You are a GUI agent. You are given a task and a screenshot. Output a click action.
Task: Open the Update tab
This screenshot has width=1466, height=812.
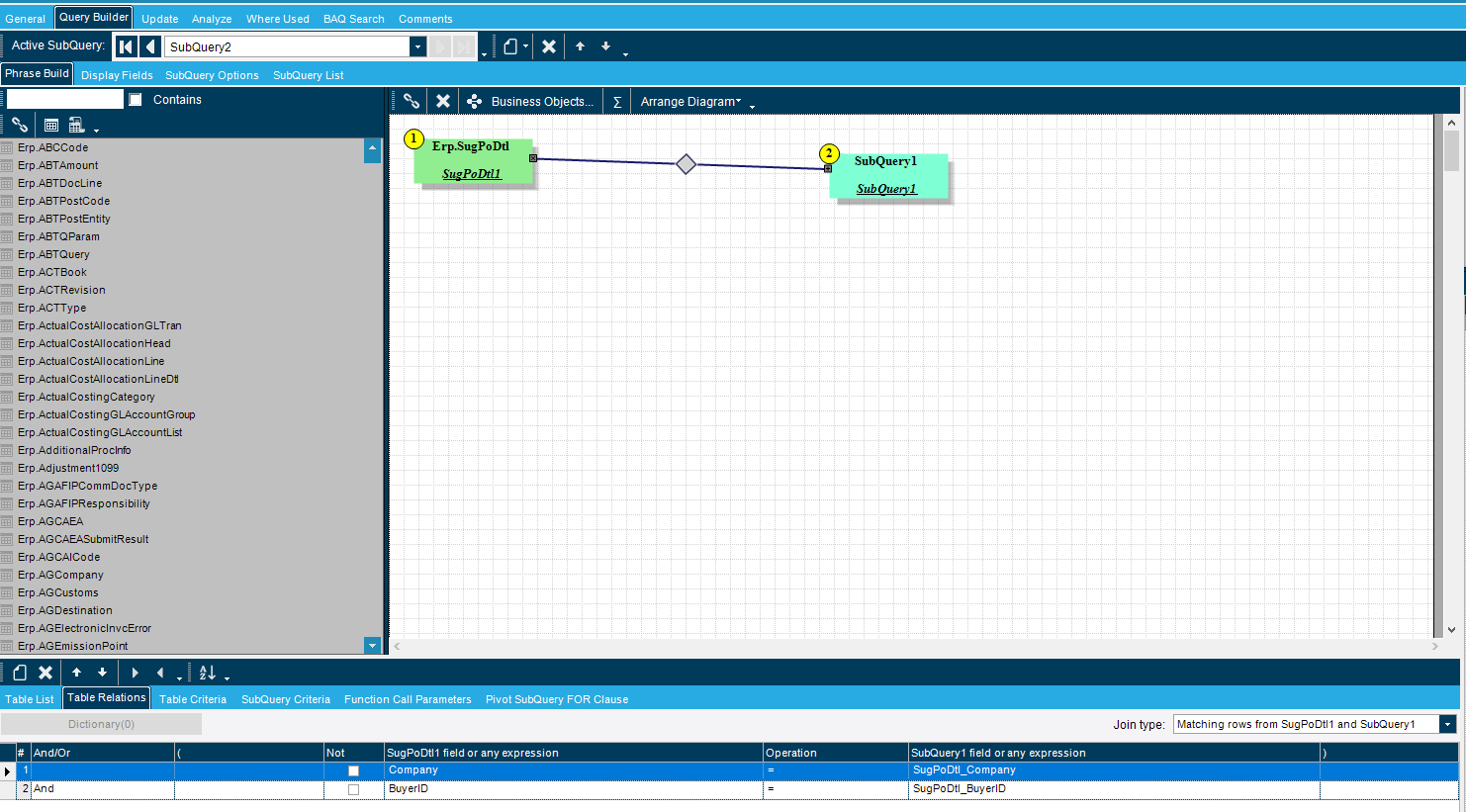160,19
